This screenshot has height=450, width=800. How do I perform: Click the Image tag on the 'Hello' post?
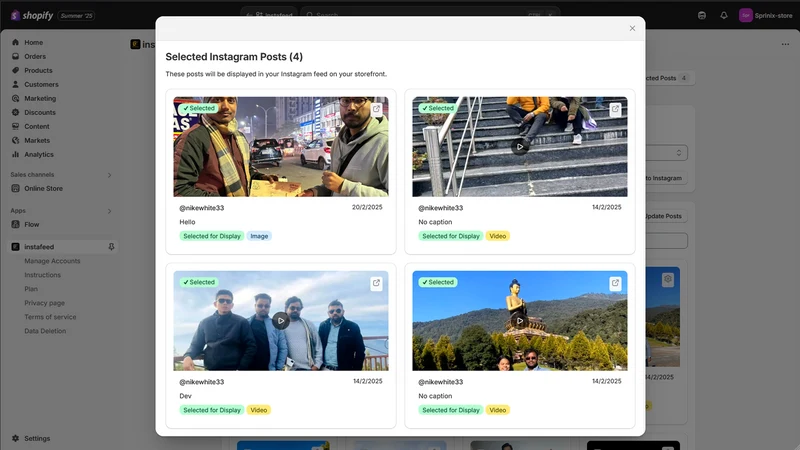tap(259, 236)
